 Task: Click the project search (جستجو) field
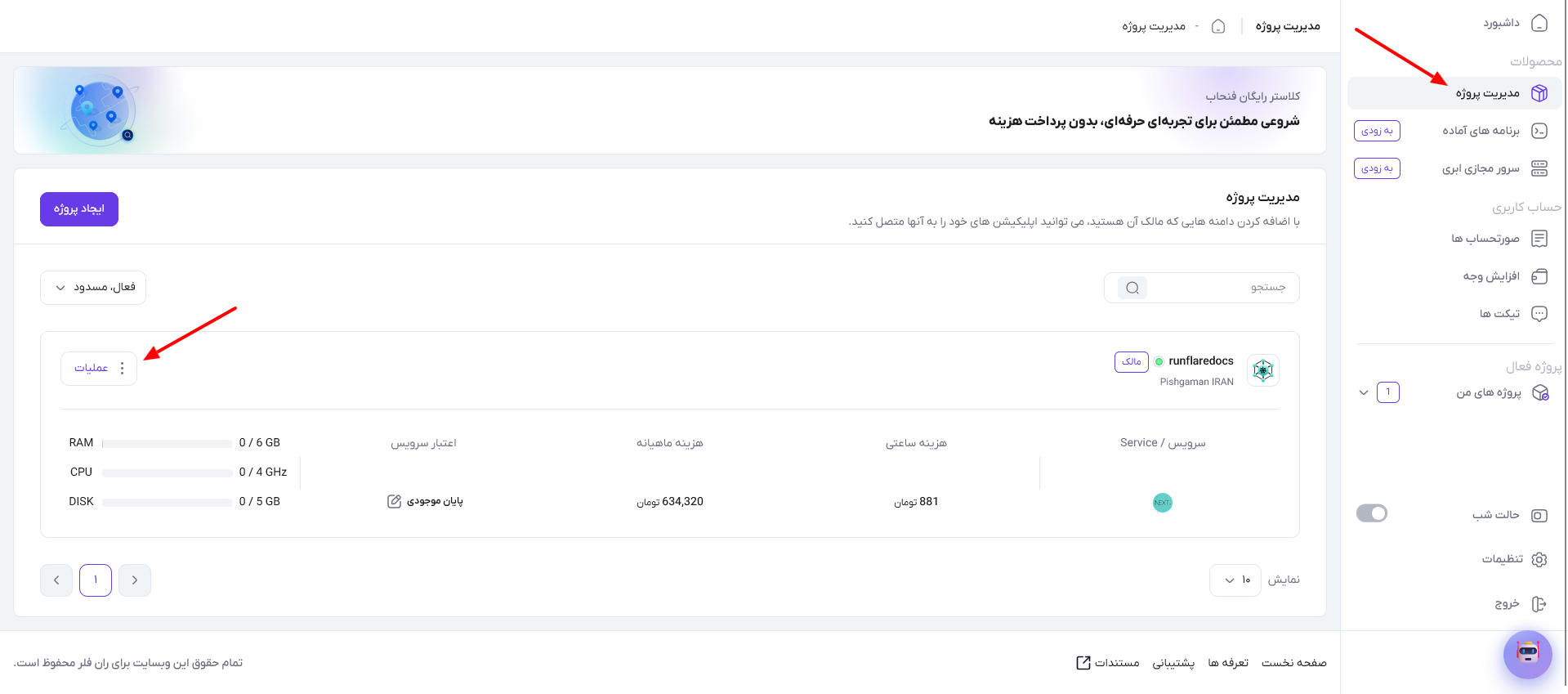[1201, 288]
